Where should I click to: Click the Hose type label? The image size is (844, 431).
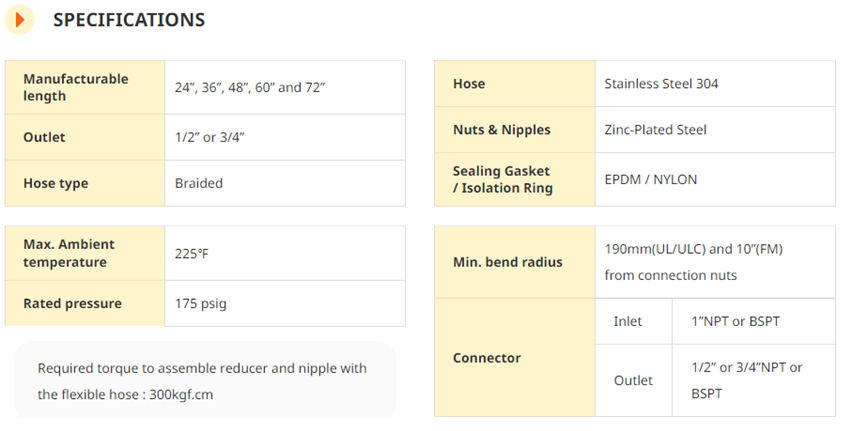tap(55, 183)
